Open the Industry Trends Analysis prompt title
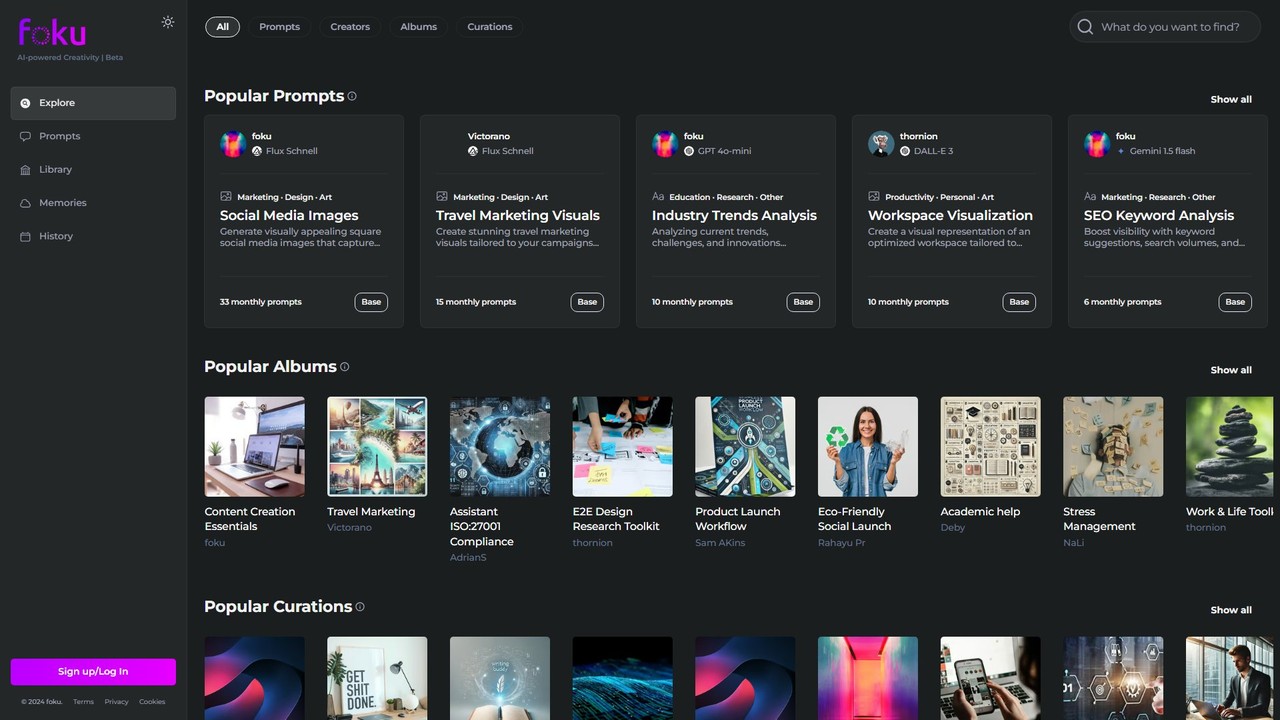The height and width of the screenshot is (720, 1280). coord(734,216)
